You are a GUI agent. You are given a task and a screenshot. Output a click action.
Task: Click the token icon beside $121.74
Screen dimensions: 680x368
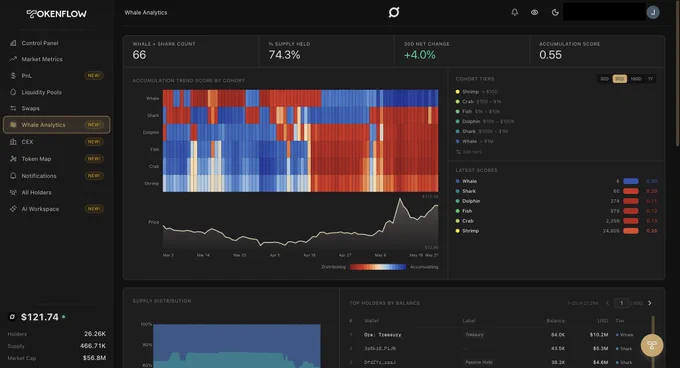(12, 317)
